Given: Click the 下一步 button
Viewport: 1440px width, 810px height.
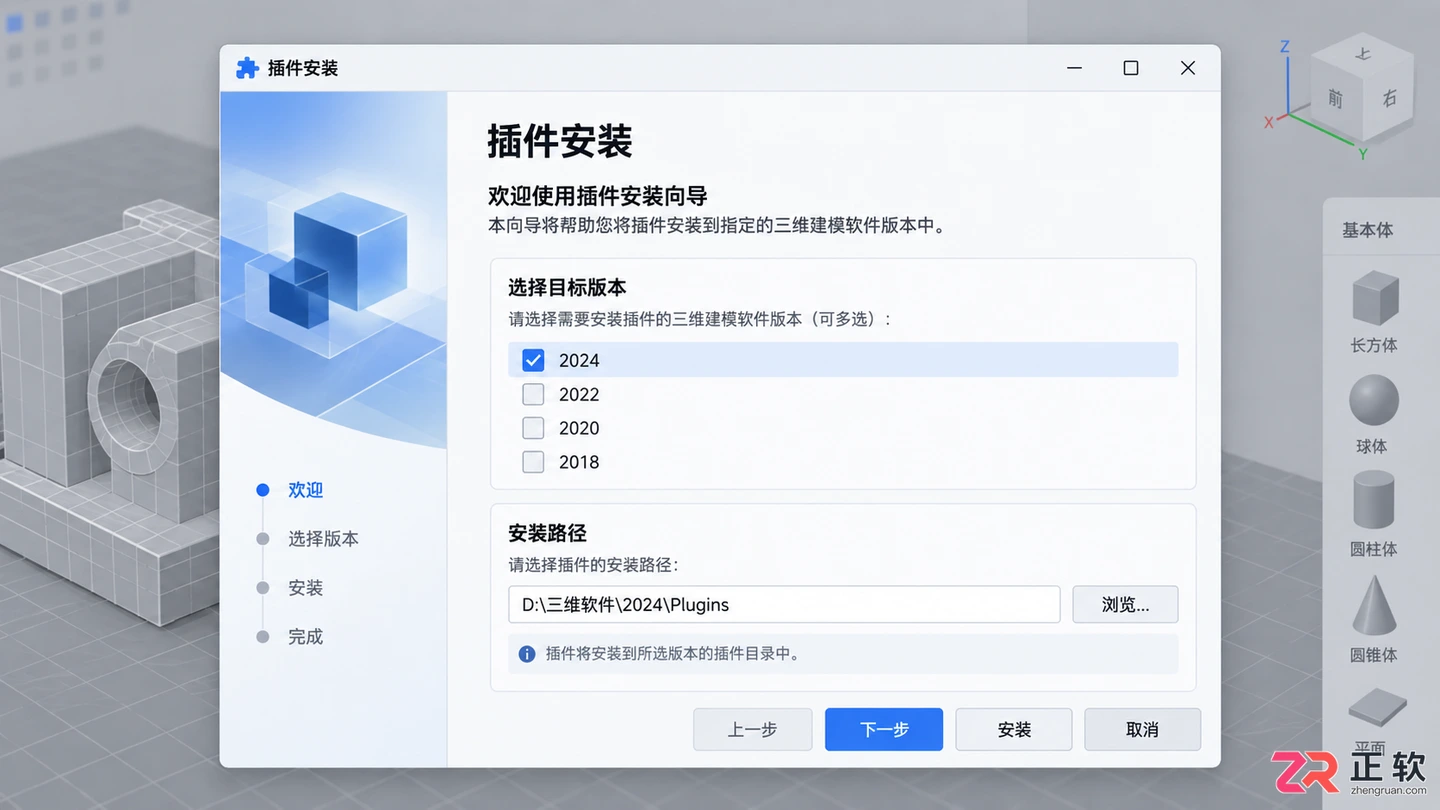Looking at the screenshot, I should point(884,730).
